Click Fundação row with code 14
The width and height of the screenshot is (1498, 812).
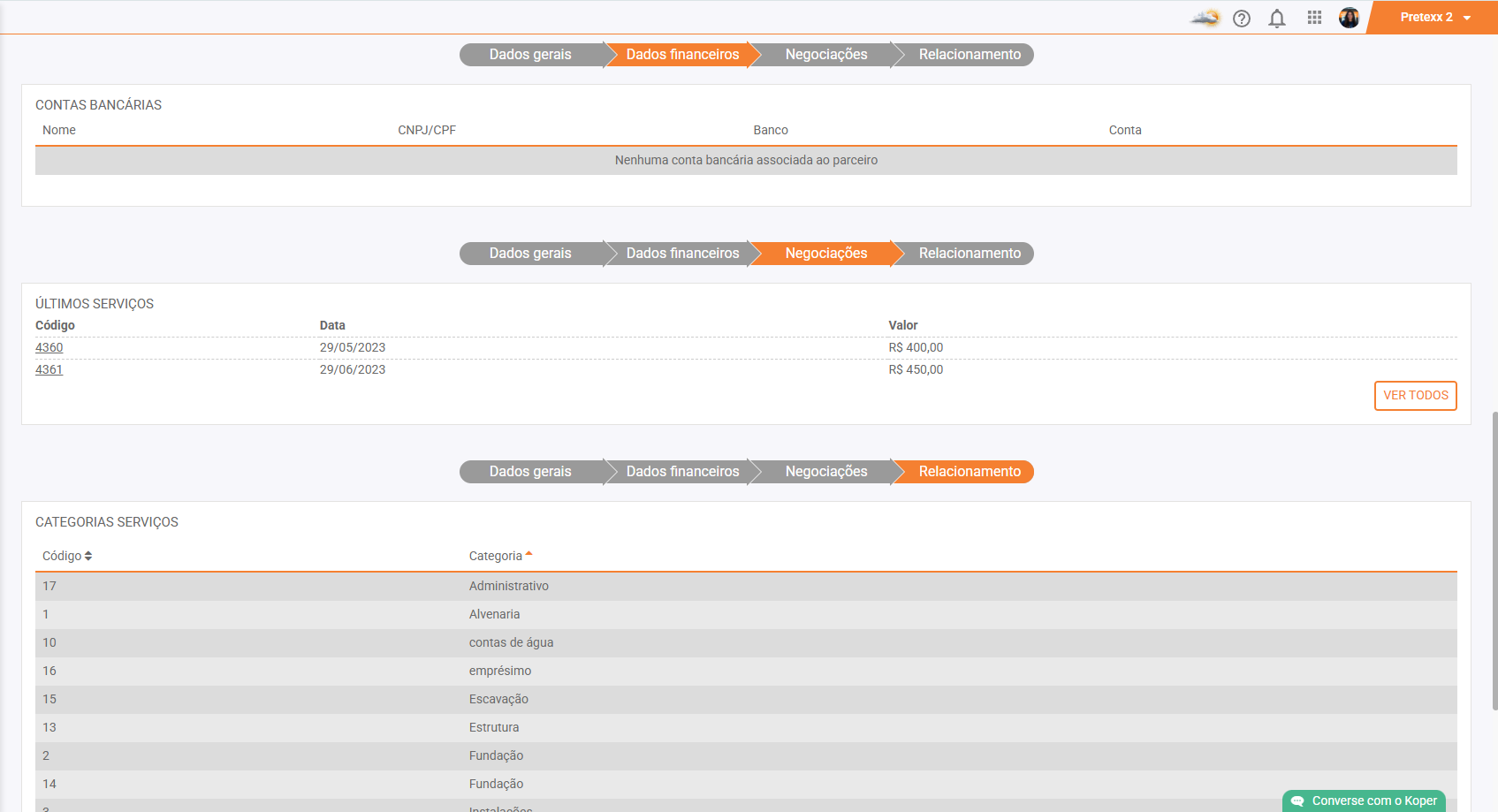coord(746,785)
